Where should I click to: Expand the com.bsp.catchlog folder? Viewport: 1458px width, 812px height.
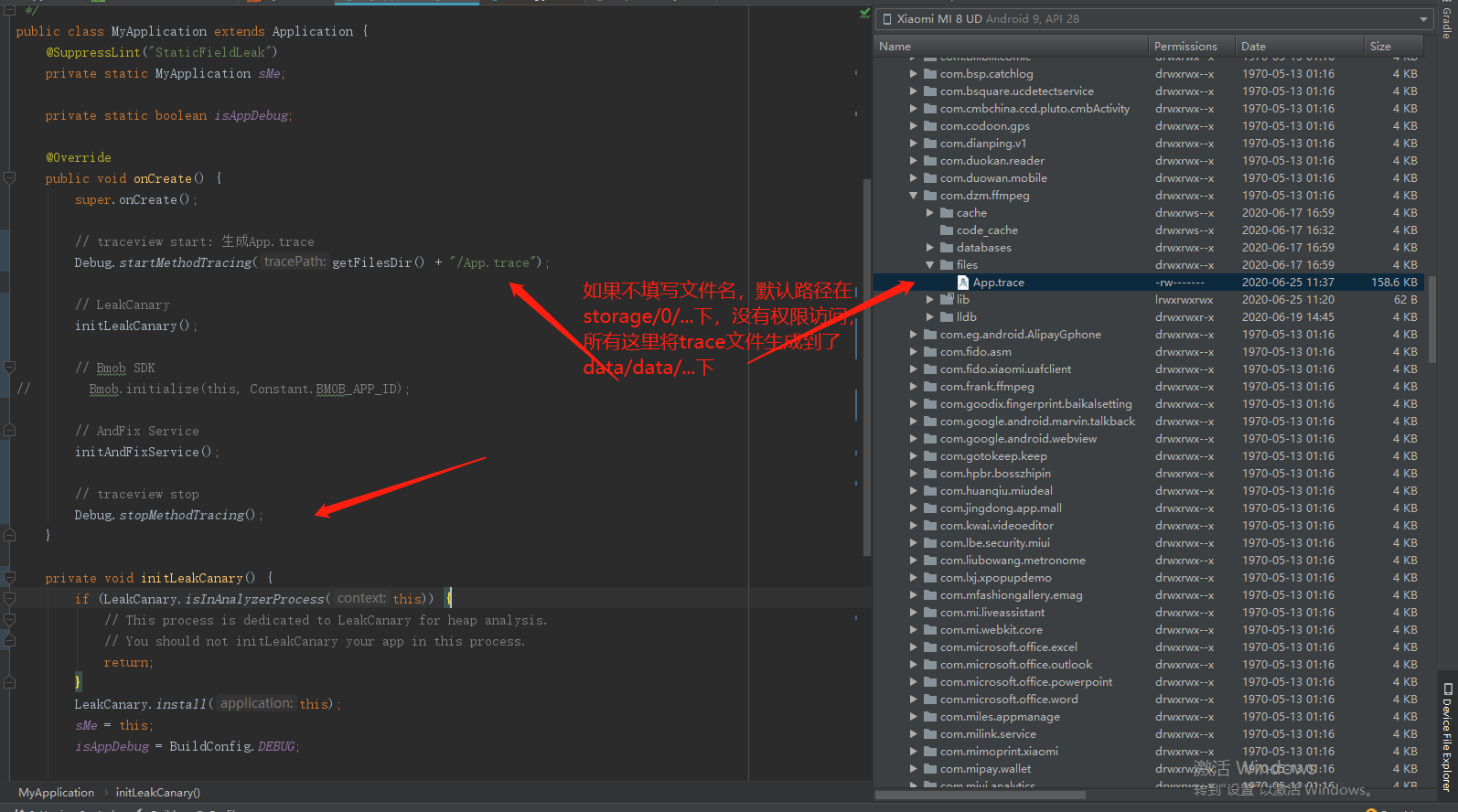tap(913, 74)
